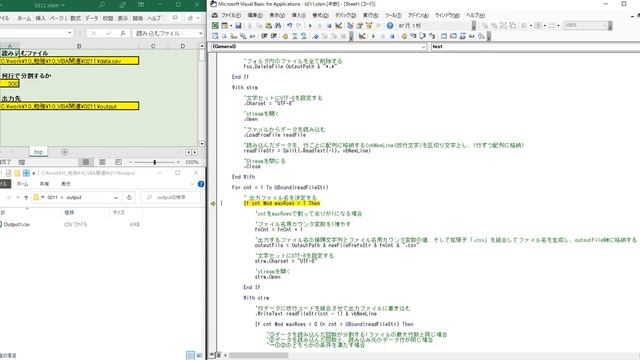
Task: Click the insert function fx icon
Action: click(x=122, y=33)
